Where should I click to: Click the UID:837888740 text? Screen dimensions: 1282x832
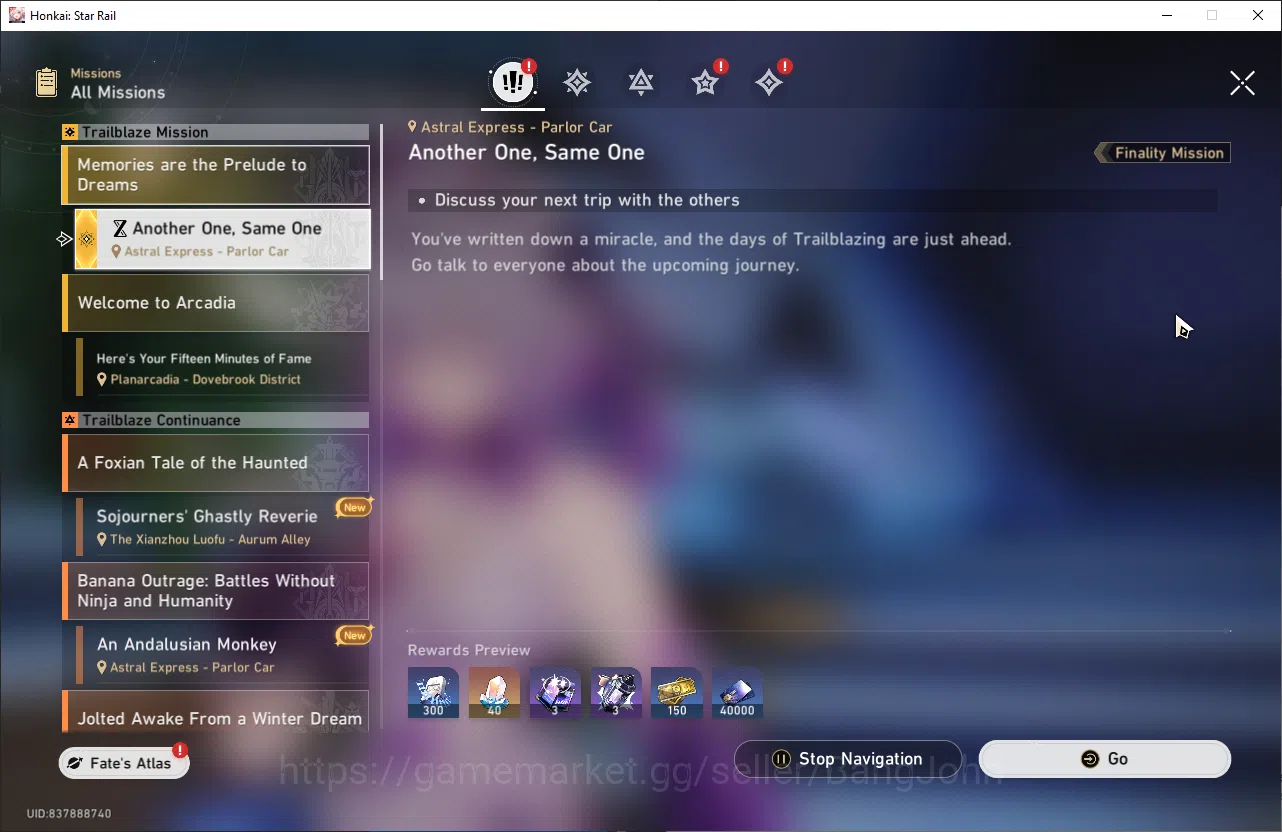69,814
